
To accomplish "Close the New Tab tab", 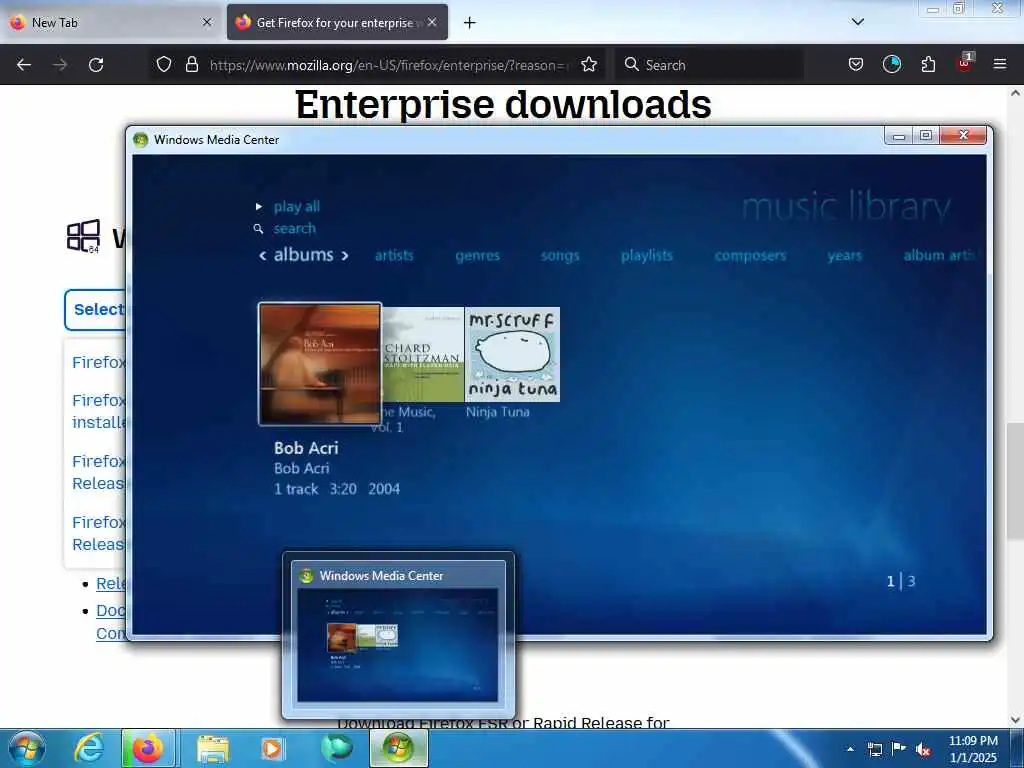I will click(x=207, y=22).
